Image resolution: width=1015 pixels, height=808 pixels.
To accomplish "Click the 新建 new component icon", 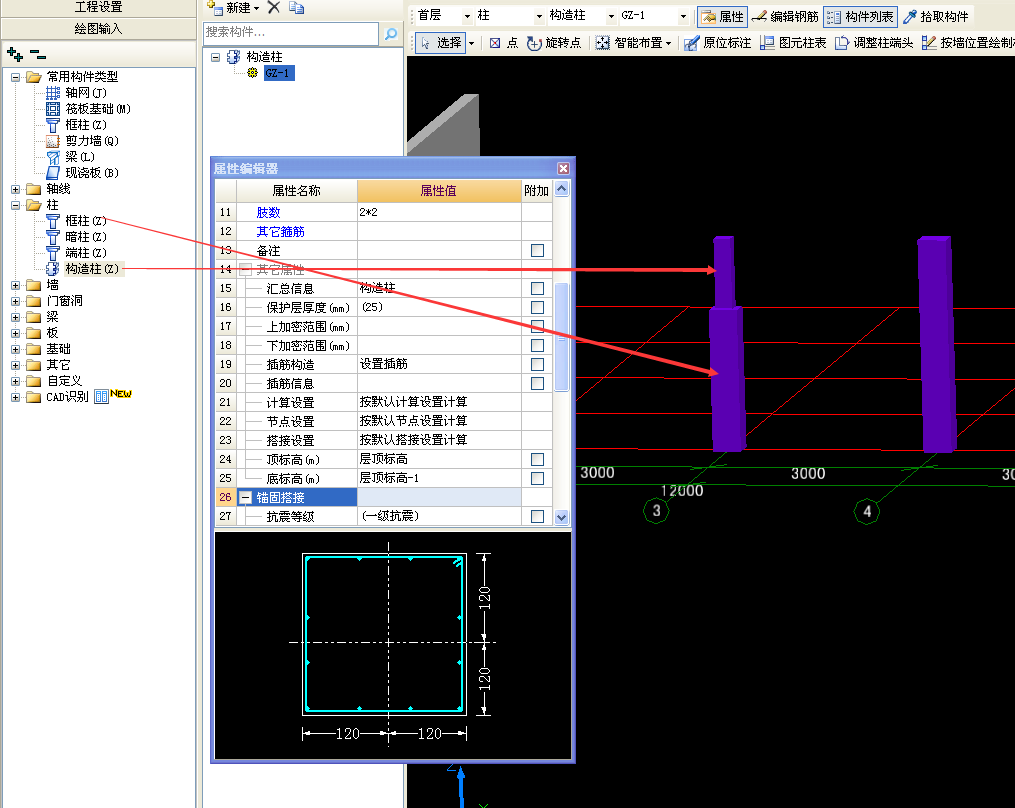I will point(215,8).
